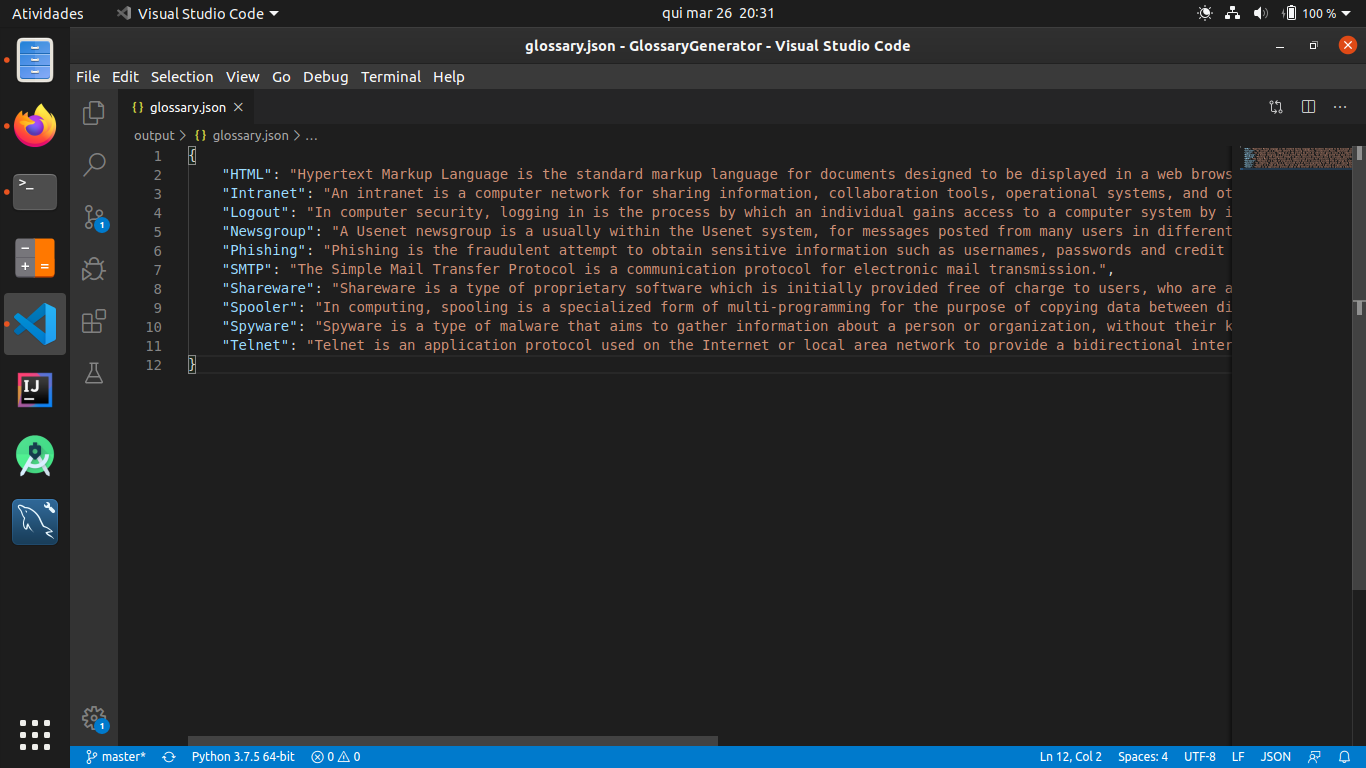
Task: Click the master* branch indicator
Action: [x=115, y=757]
